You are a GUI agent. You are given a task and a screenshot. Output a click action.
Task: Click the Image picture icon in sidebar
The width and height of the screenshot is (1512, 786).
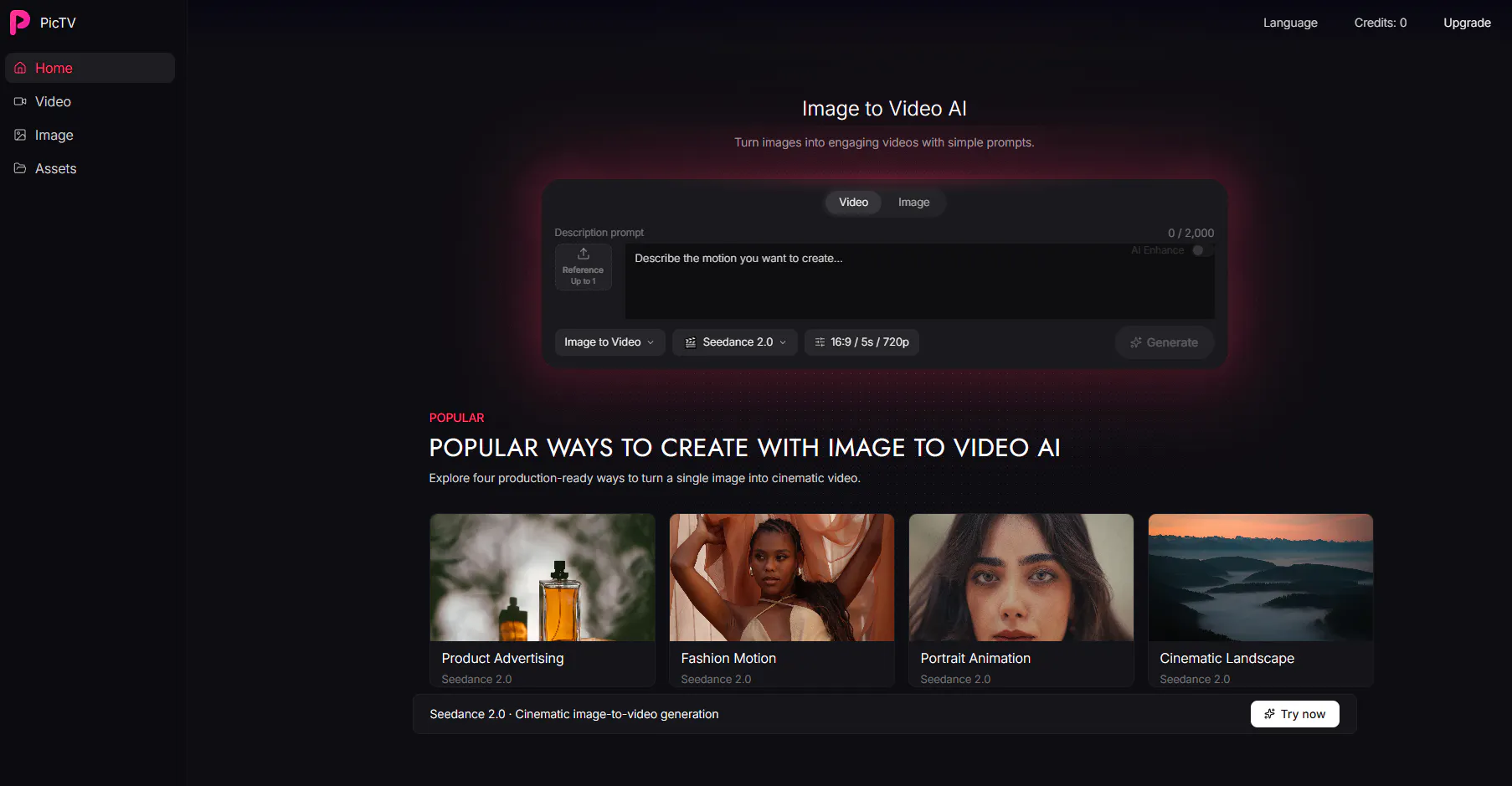click(20, 135)
